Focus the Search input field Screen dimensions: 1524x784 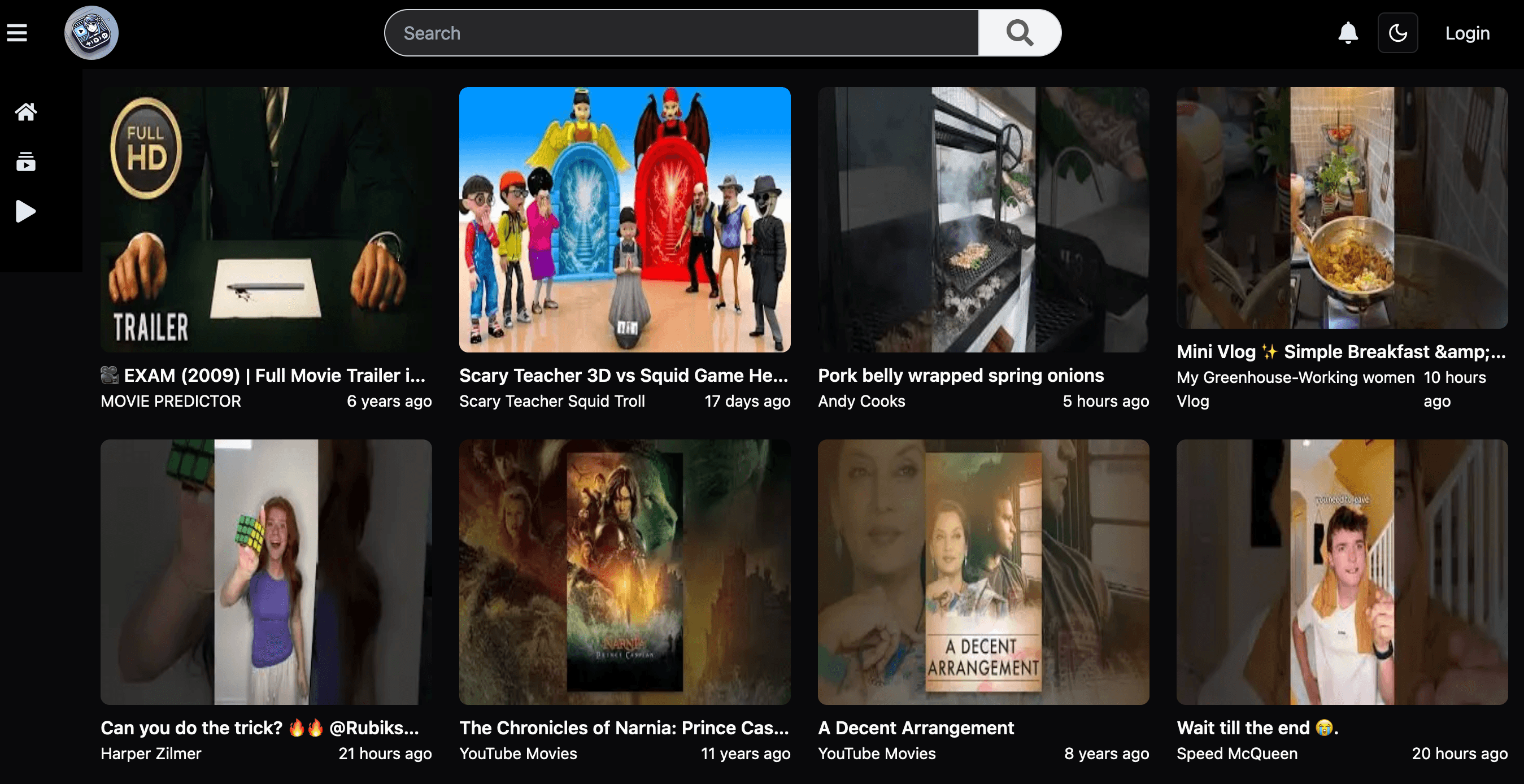point(682,33)
